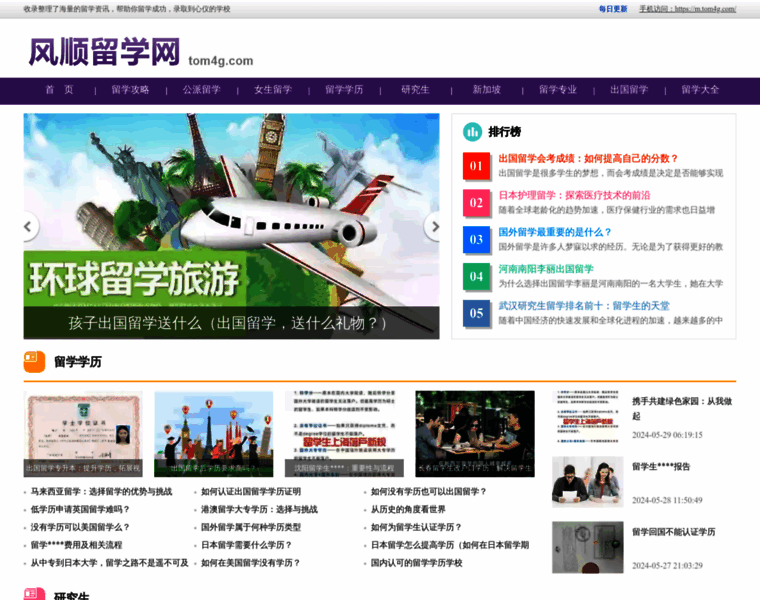Open the 首页 navigation tab
Screen dimensions: 760x600
[59, 90]
